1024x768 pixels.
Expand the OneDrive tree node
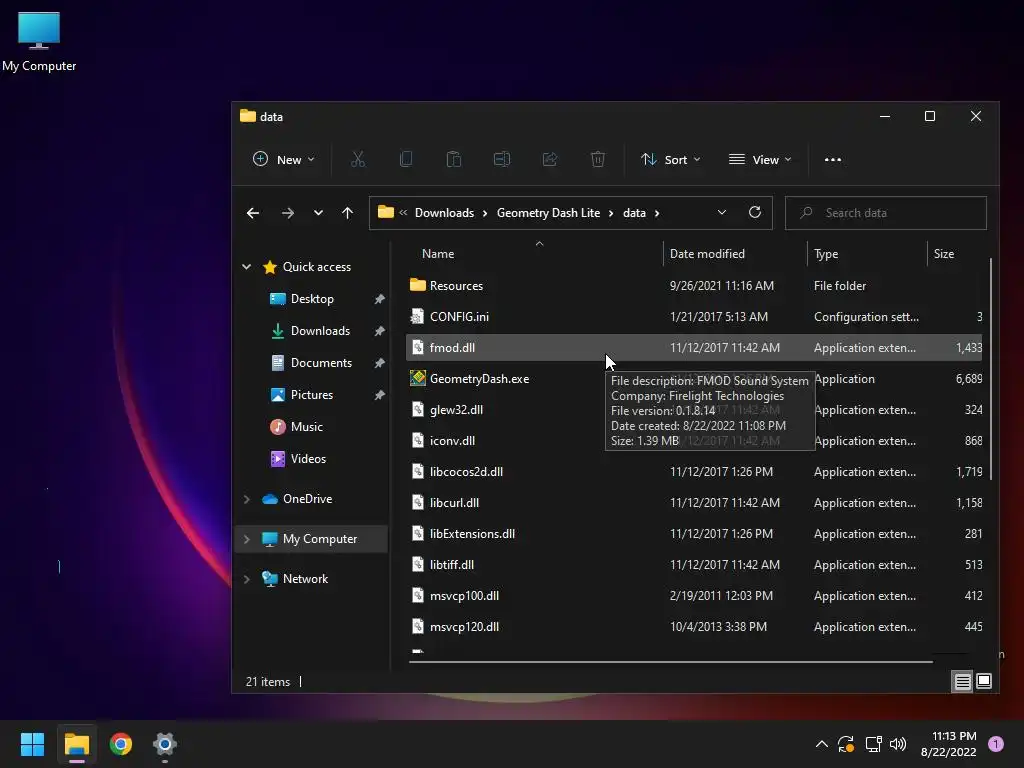pyautogui.click(x=247, y=499)
